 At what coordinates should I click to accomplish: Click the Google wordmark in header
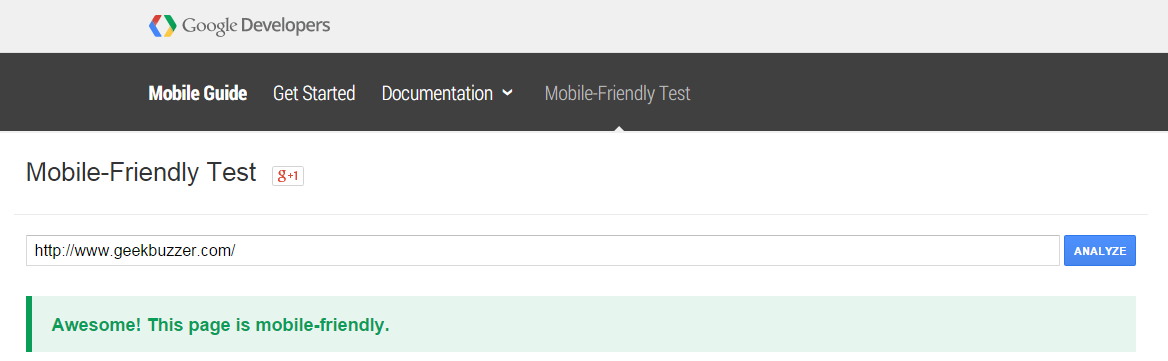209,26
